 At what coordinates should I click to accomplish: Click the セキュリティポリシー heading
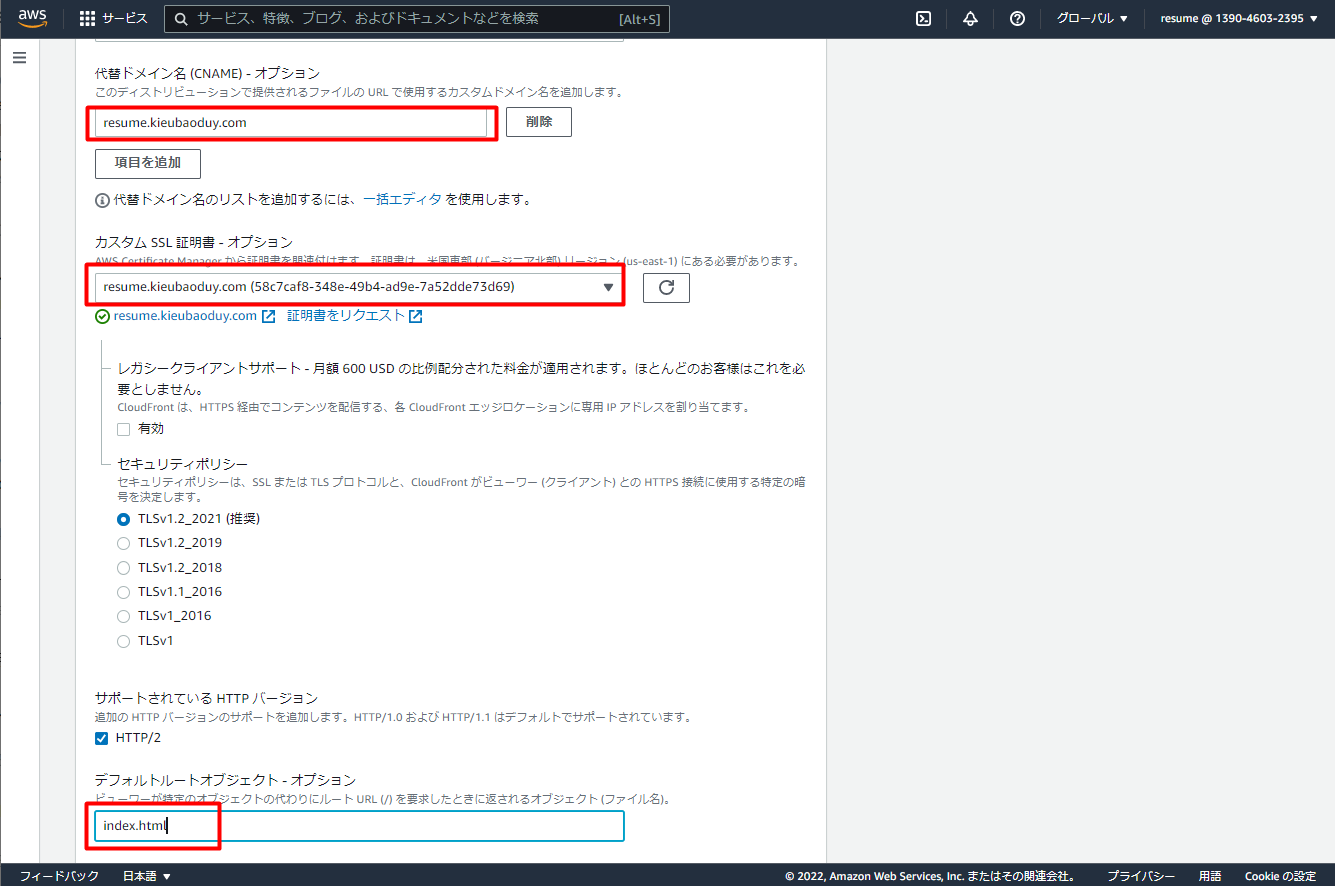click(x=183, y=464)
